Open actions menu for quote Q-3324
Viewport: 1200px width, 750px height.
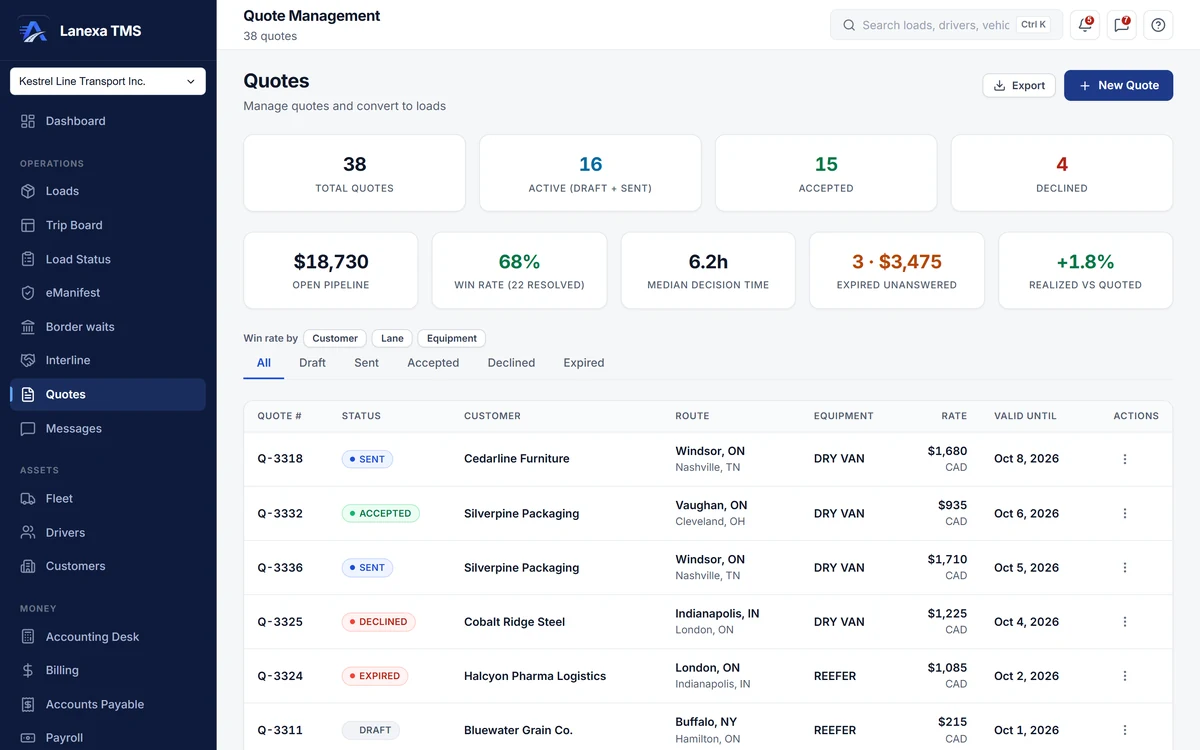click(1125, 676)
